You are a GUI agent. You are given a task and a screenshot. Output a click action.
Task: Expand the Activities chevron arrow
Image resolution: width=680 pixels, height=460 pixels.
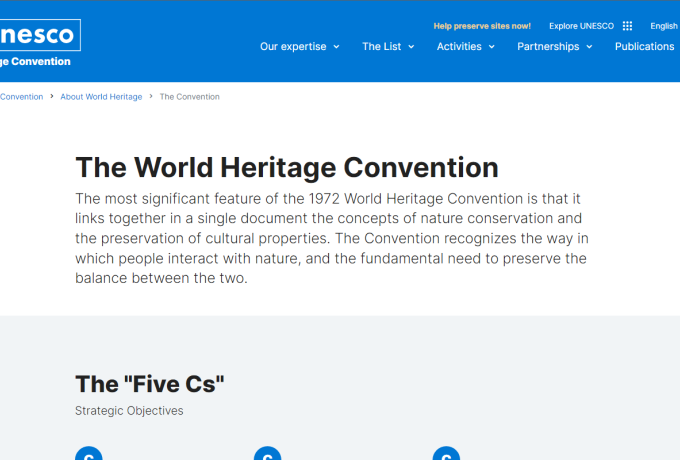(x=491, y=47)
